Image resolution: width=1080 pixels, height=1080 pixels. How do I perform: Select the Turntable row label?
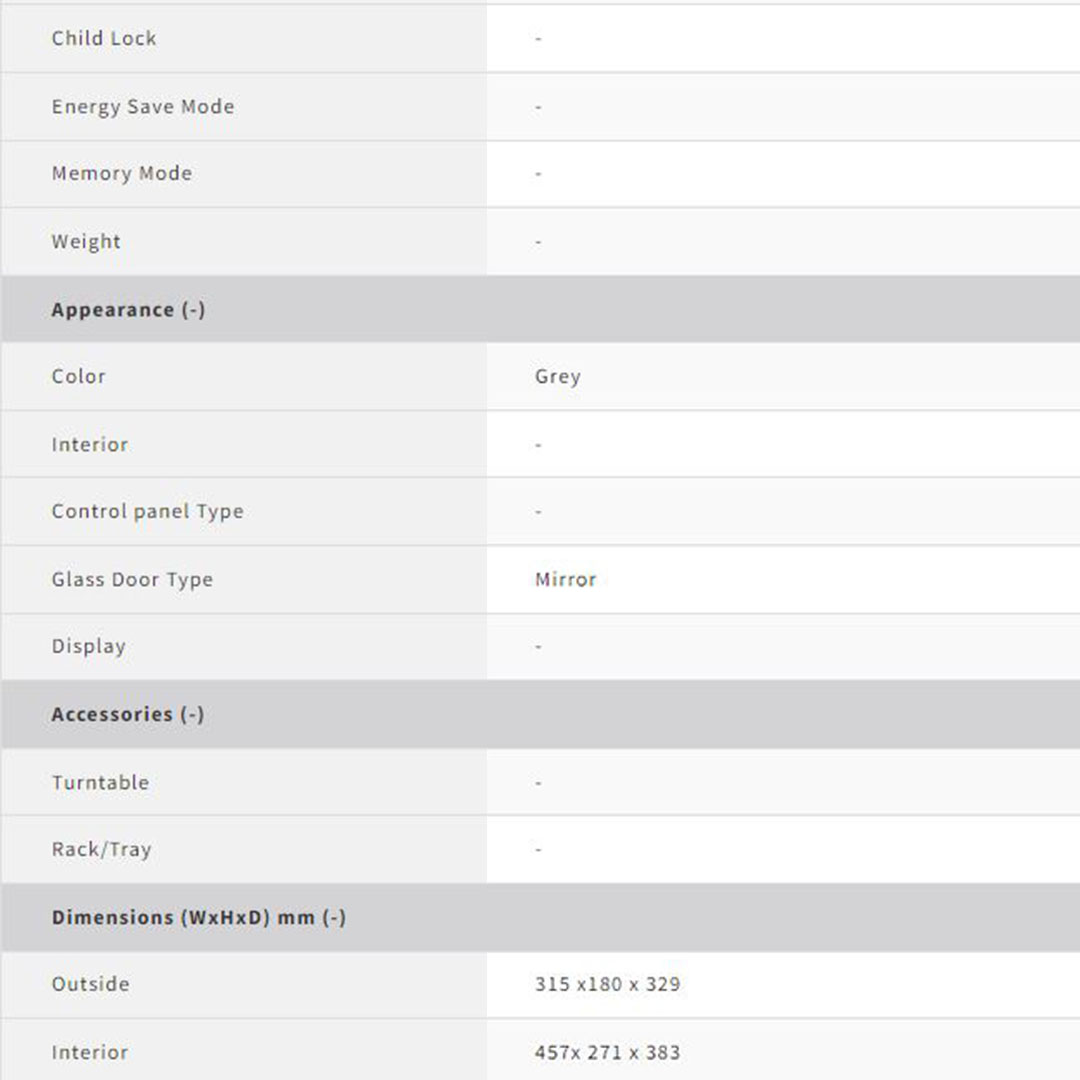pos(100,783)
